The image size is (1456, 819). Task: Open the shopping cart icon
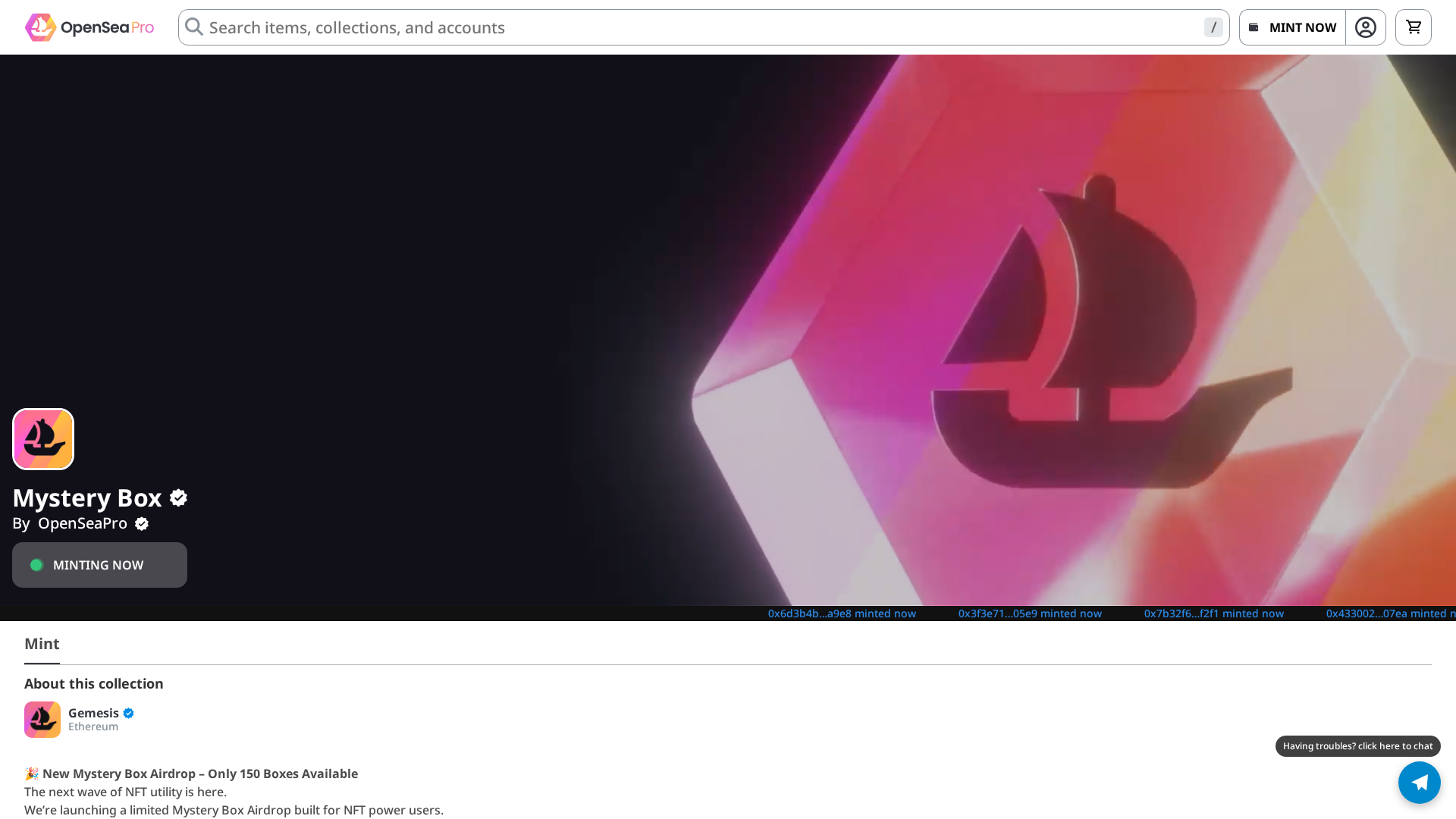1414,27
